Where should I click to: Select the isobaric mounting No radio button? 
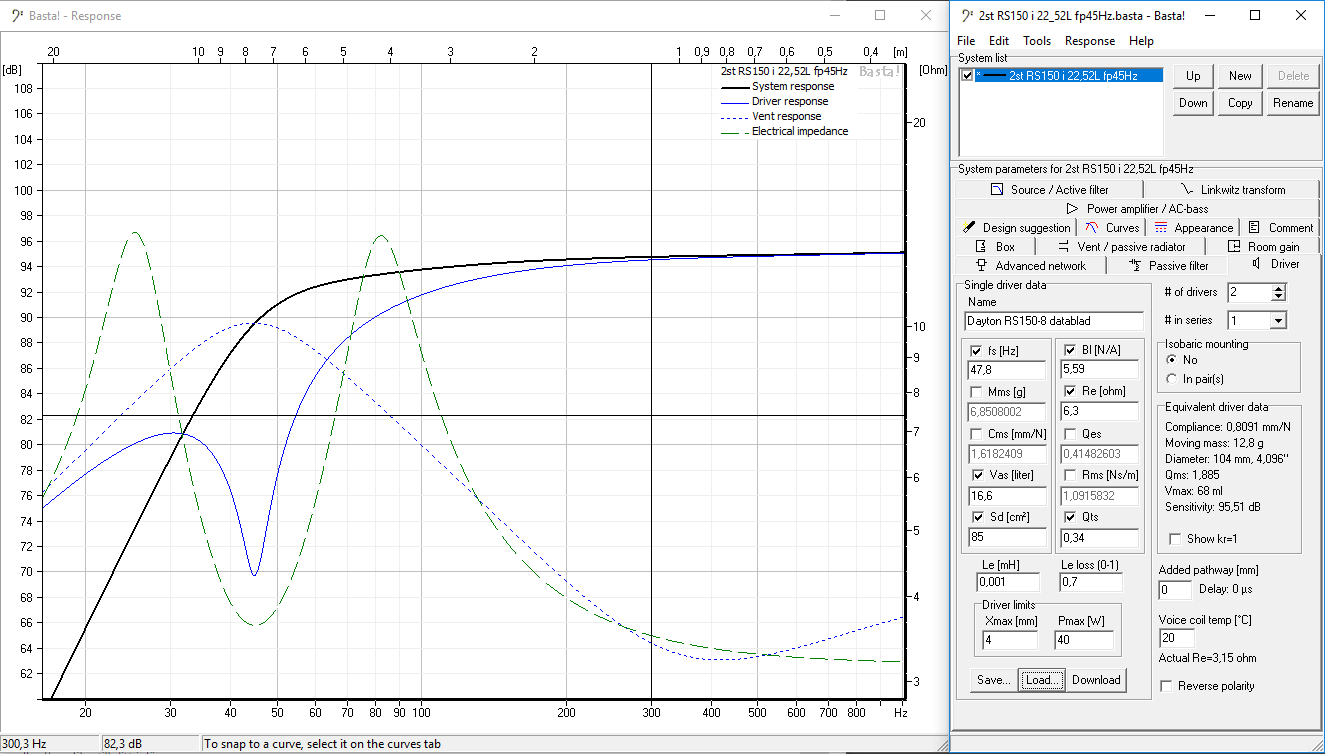pos(1172,360)
